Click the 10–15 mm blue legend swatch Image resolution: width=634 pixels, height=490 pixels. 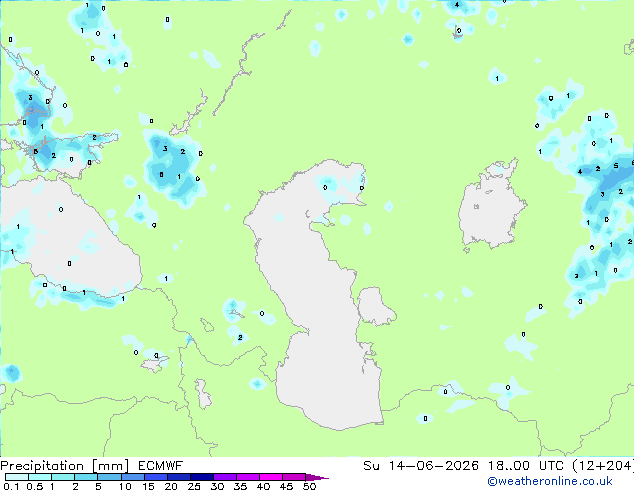pos(132,477)
